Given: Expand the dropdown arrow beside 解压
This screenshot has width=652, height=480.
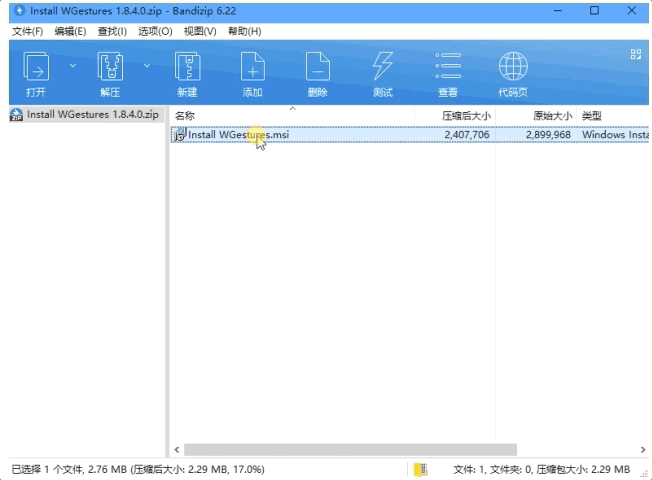Looking at the screenshot, I should click(147, 66).
